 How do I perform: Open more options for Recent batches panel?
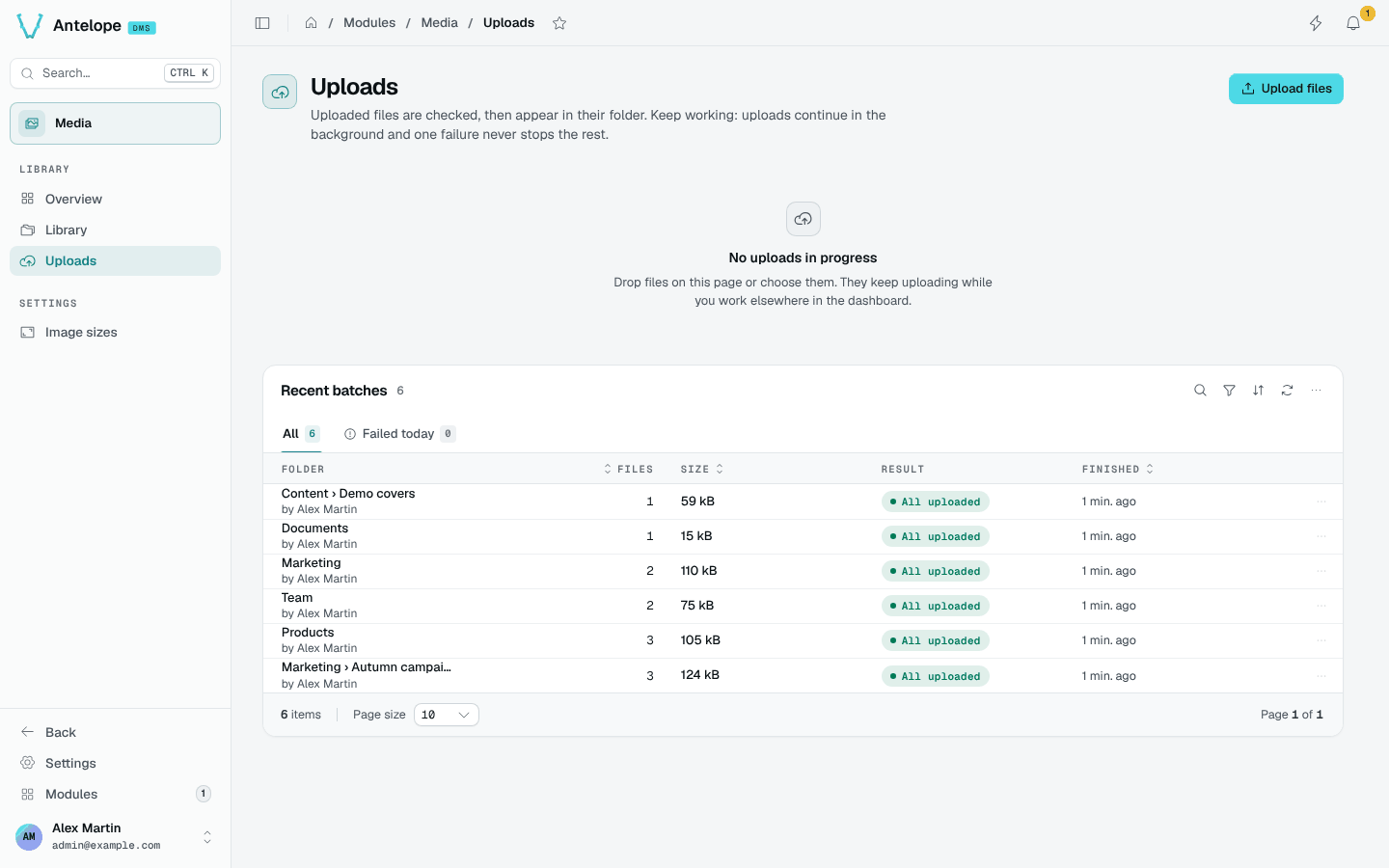[1316, 391]
